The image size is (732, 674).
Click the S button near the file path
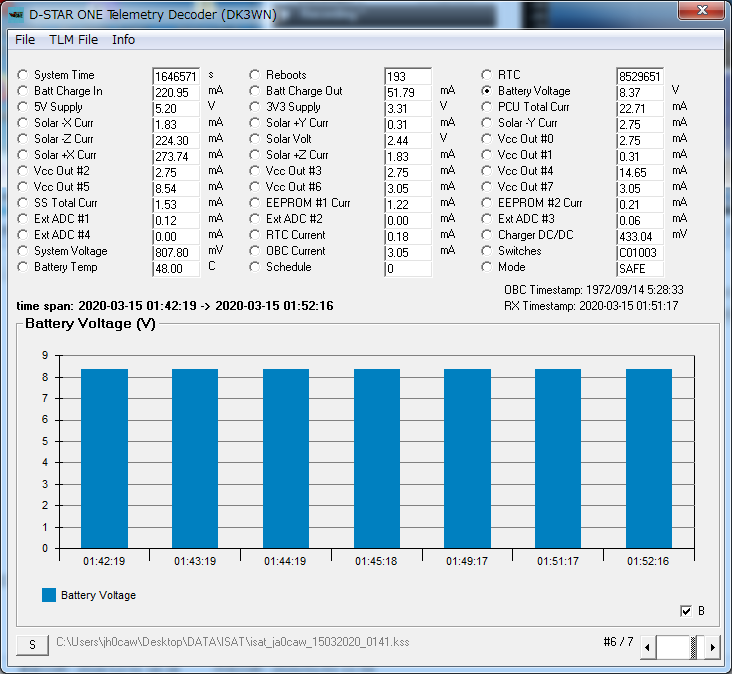click(x=32, y=645)
